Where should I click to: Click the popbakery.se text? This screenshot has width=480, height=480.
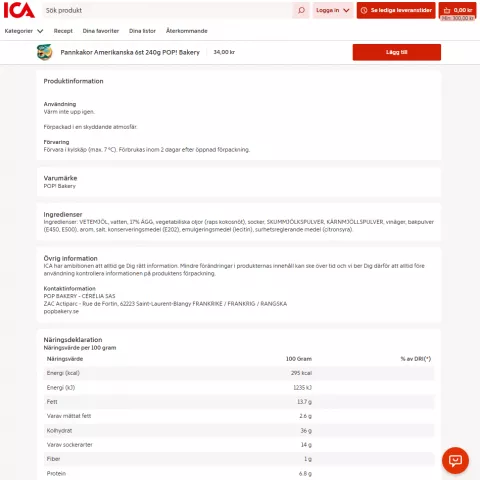click(61, 311)
